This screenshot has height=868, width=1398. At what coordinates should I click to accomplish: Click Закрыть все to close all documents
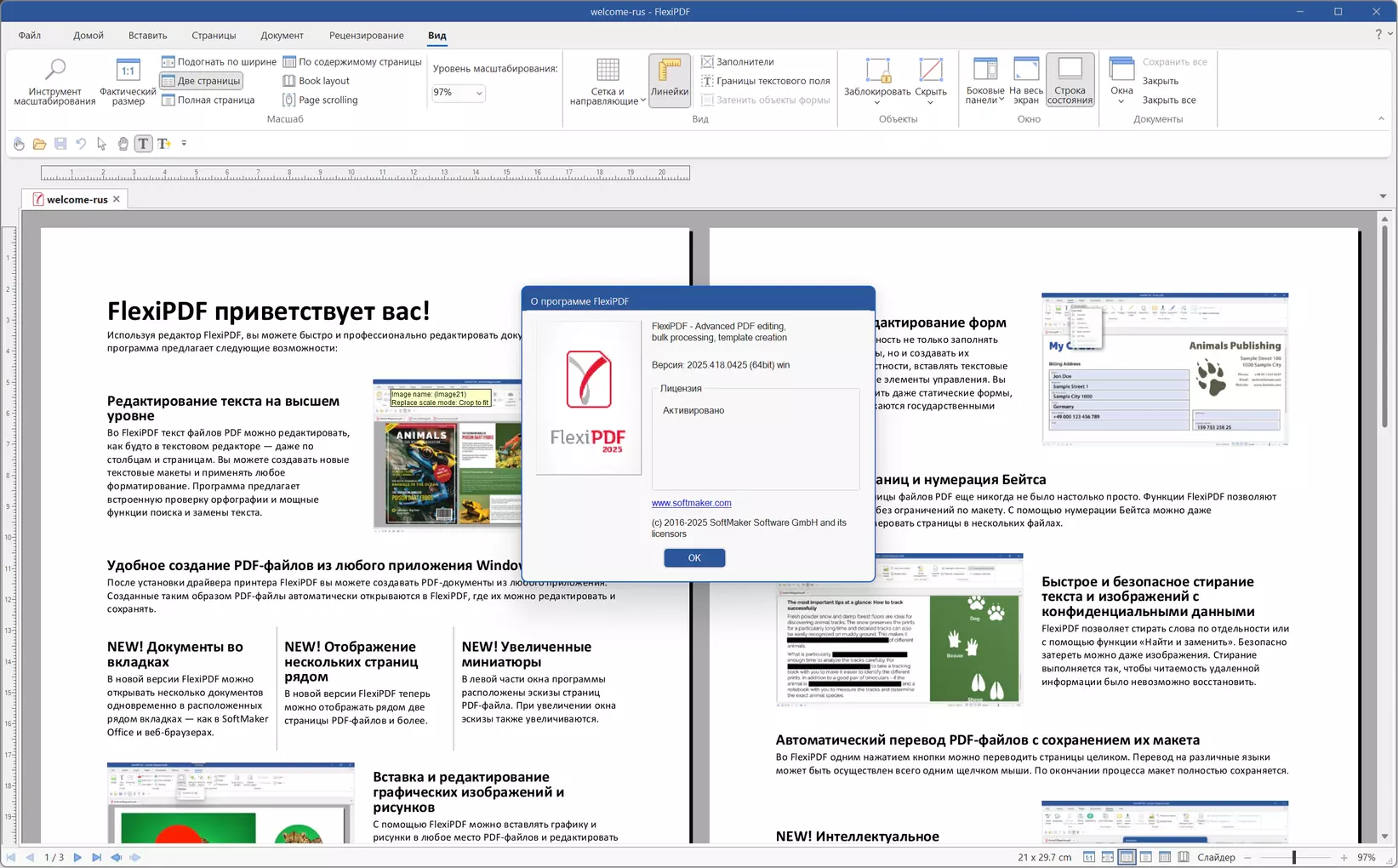point(1169,100)
